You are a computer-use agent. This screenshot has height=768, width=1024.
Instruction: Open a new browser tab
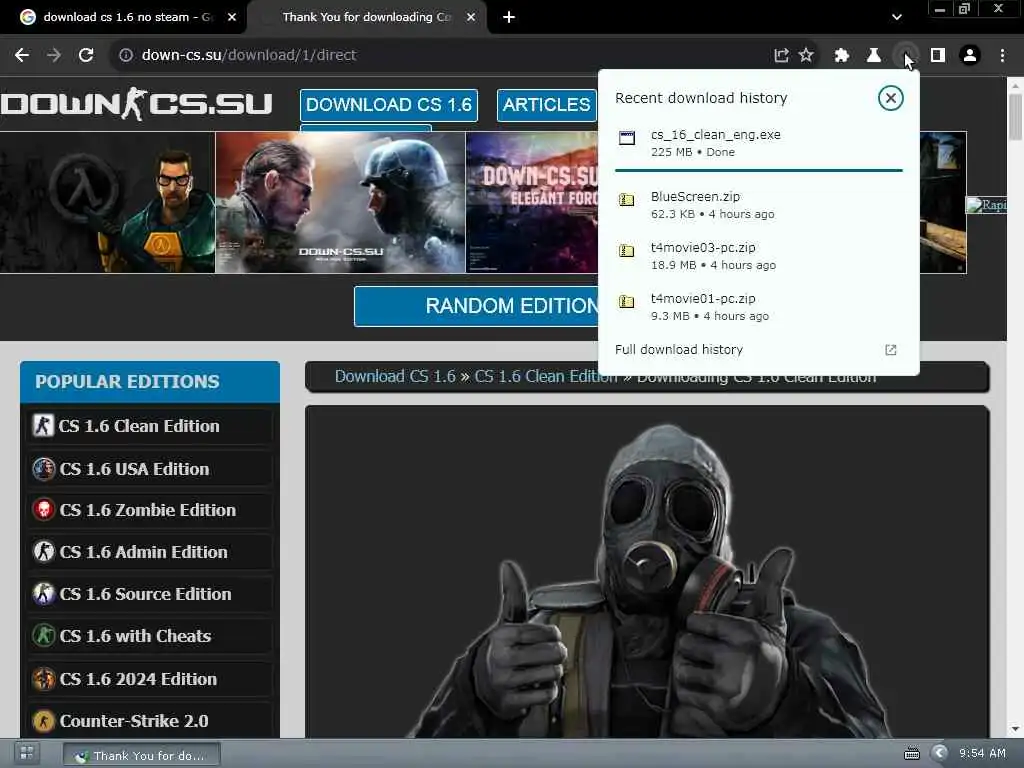[509, 18]
